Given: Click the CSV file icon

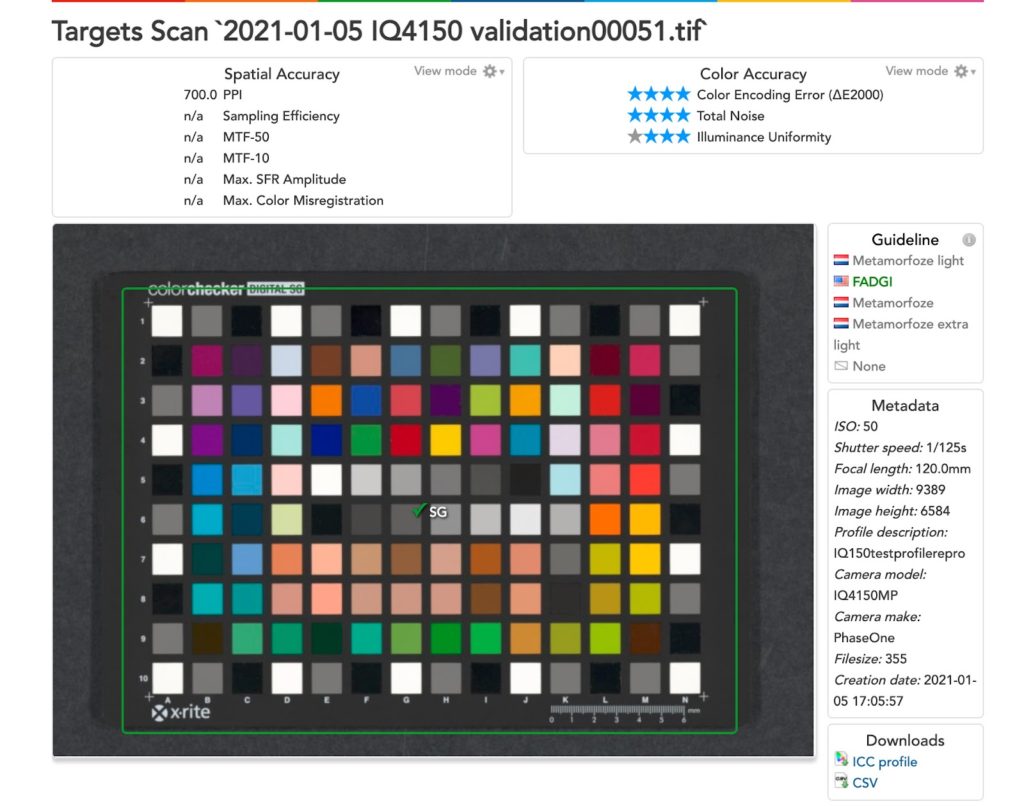Looking at the screenshot, I should click(841, 782).
